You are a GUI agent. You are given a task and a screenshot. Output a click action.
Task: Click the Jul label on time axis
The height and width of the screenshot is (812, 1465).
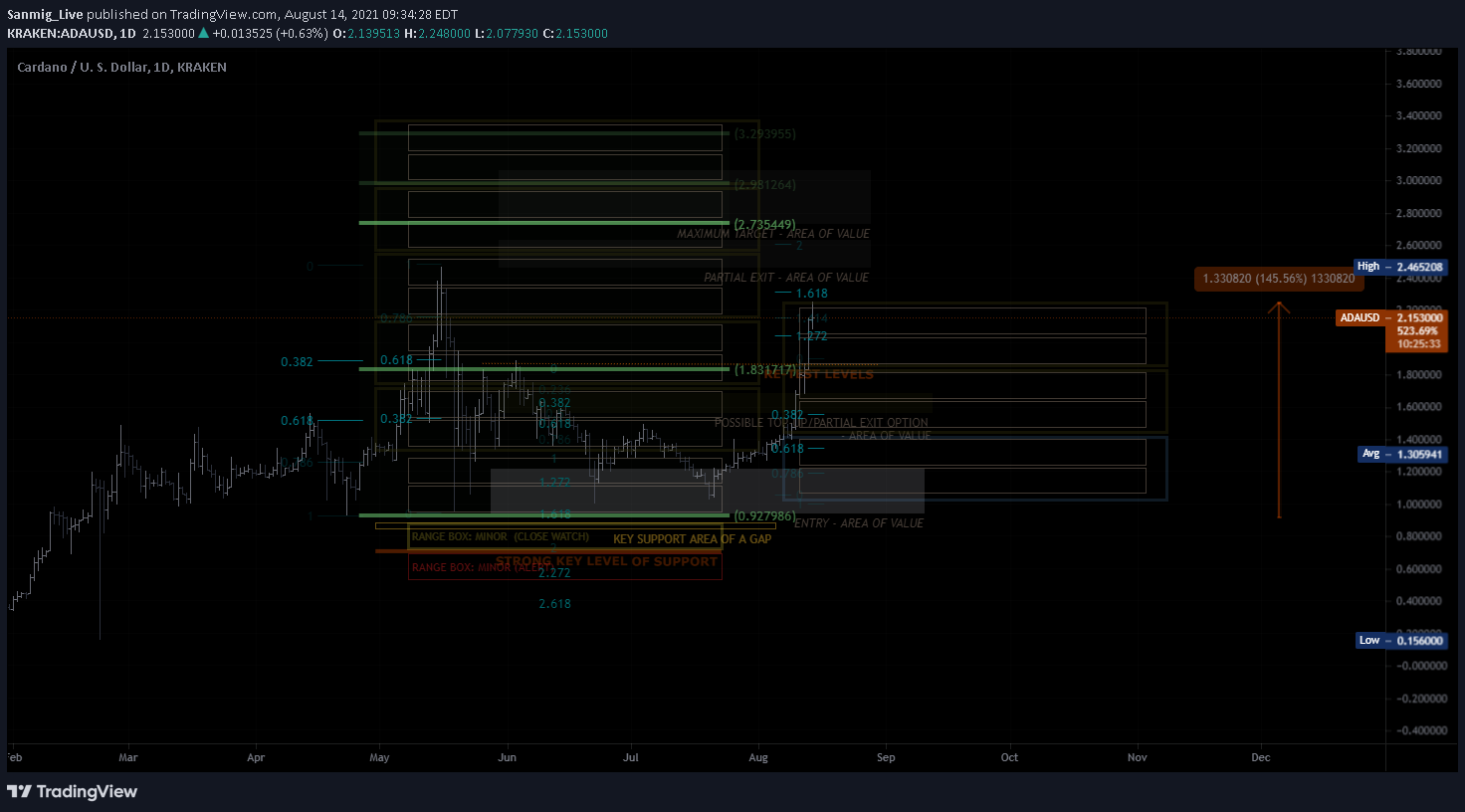[631, 757]
